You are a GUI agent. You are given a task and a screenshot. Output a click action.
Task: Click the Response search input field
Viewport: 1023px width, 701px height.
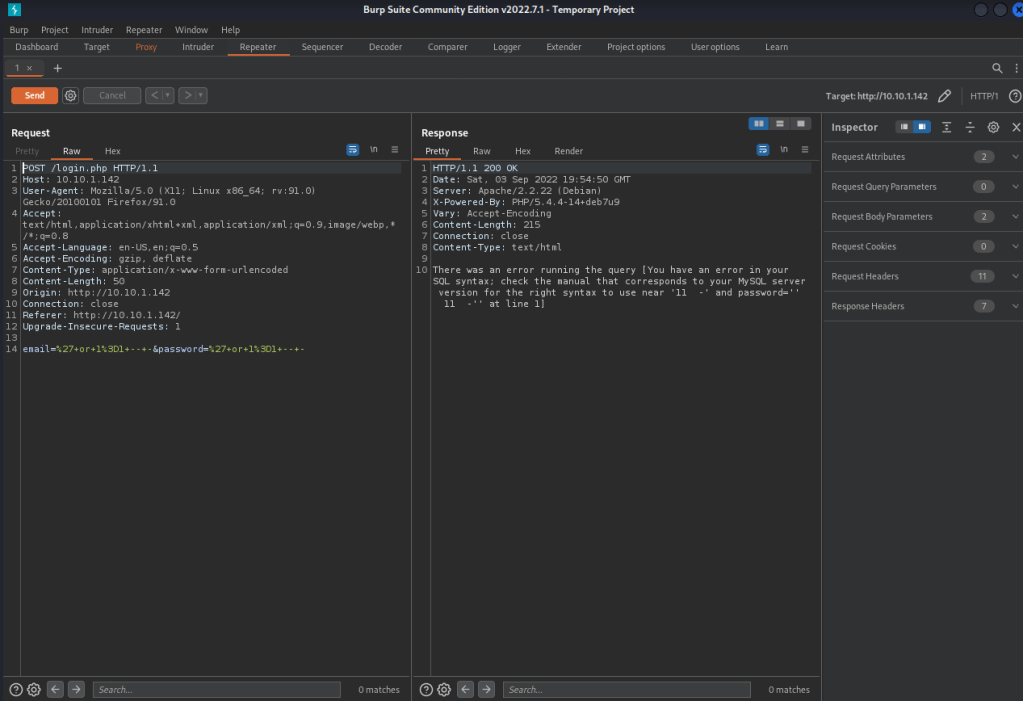[626, 689]
